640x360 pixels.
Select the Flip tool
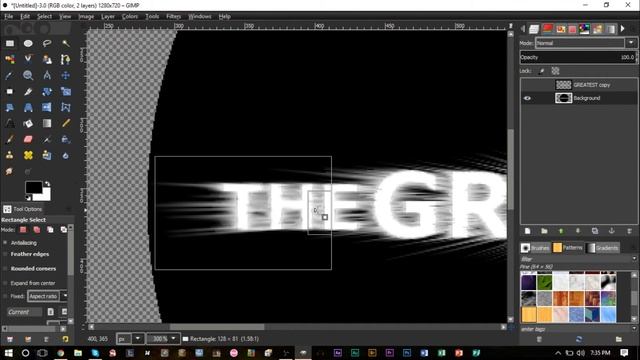tap(47, 107)
